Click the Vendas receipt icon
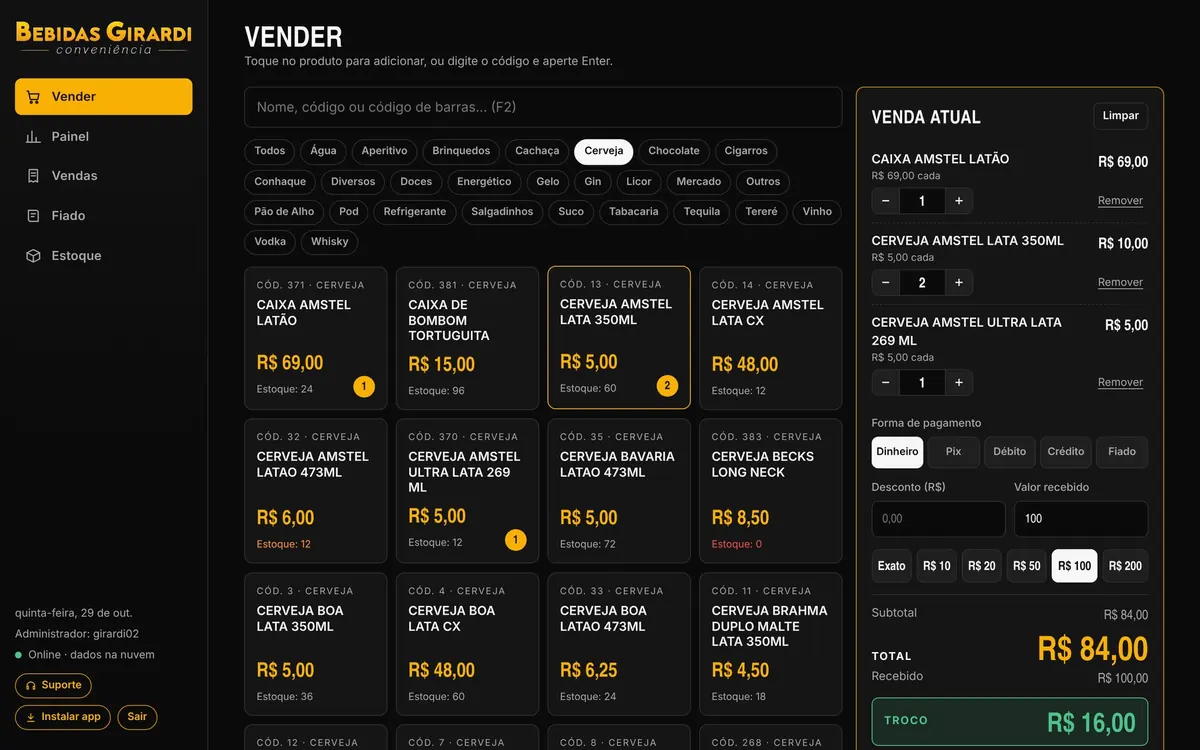Screen dimensions: 1200x750 click(x=33, y=176)
